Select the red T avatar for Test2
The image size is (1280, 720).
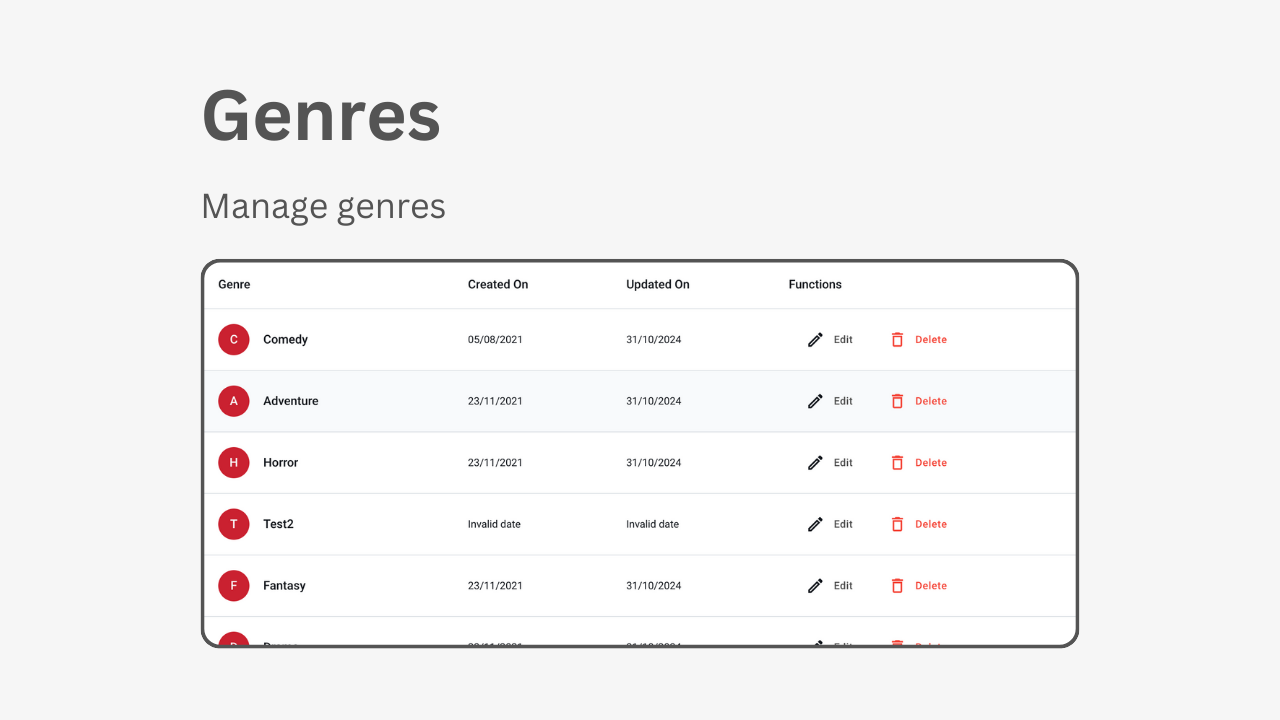(x=234, y=524)
